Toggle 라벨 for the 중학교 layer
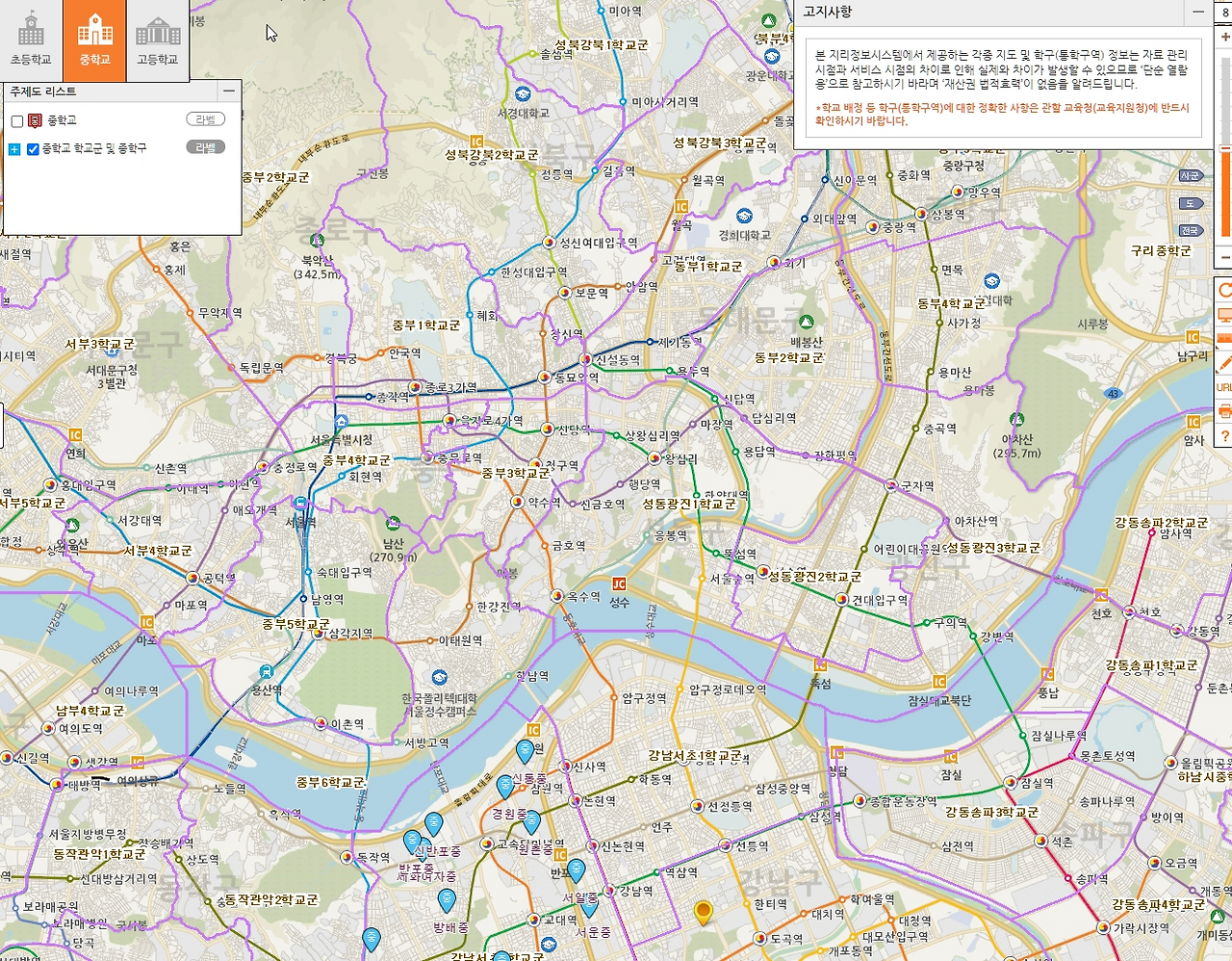 206,119
